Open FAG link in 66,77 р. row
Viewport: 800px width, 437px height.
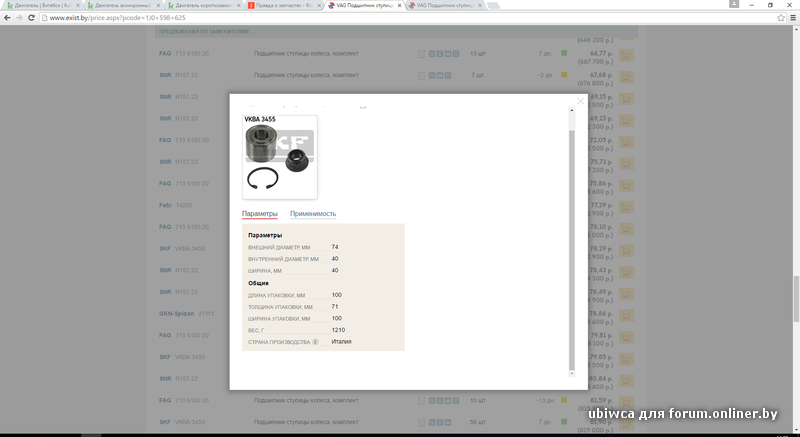tap(165, 53)
